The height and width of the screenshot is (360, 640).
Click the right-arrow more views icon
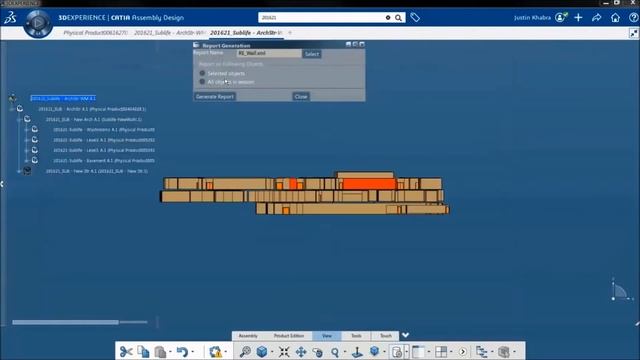pyautogui.click(x=463, y=351)
